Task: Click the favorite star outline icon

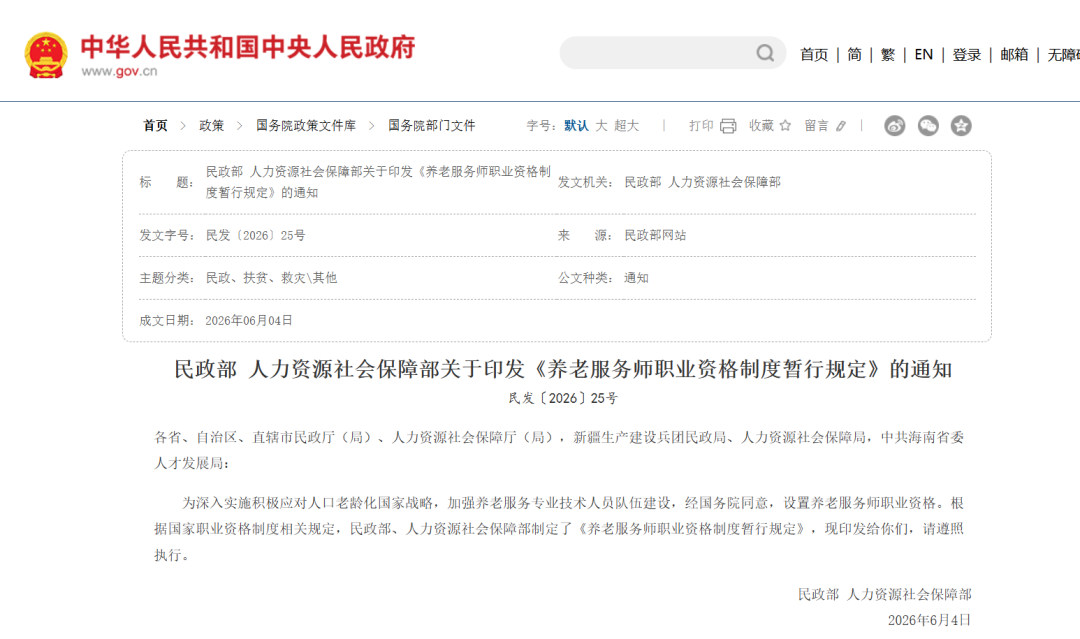Action: [785, 125]
